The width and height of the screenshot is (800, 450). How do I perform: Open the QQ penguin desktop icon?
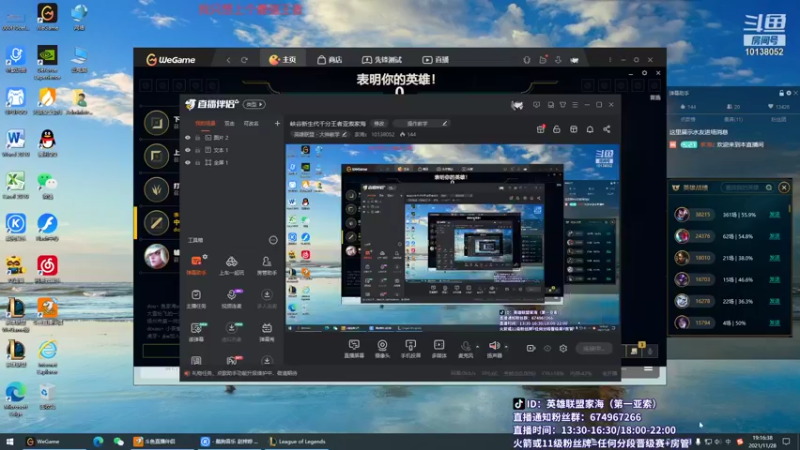tap(47, 143)
